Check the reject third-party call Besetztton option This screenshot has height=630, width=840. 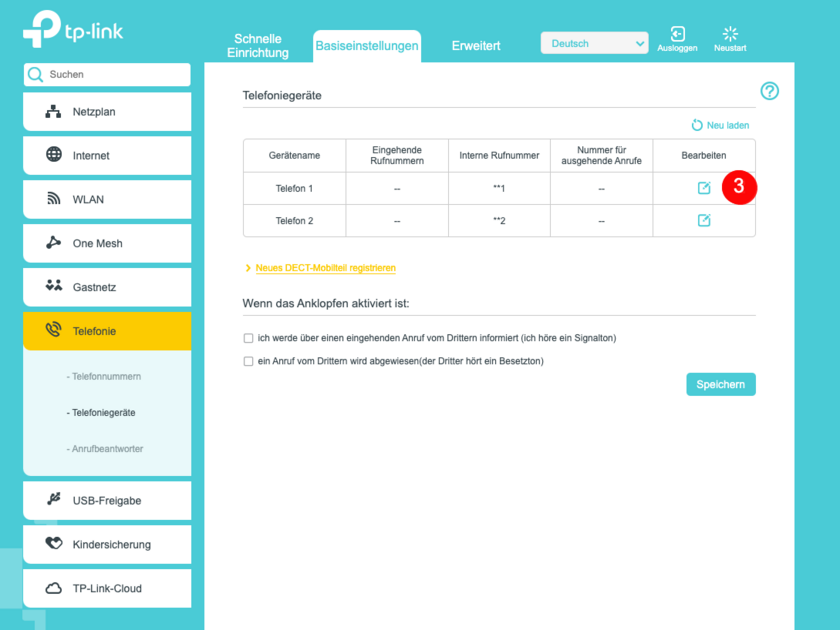pyautogui.click(x=249, y=361)
